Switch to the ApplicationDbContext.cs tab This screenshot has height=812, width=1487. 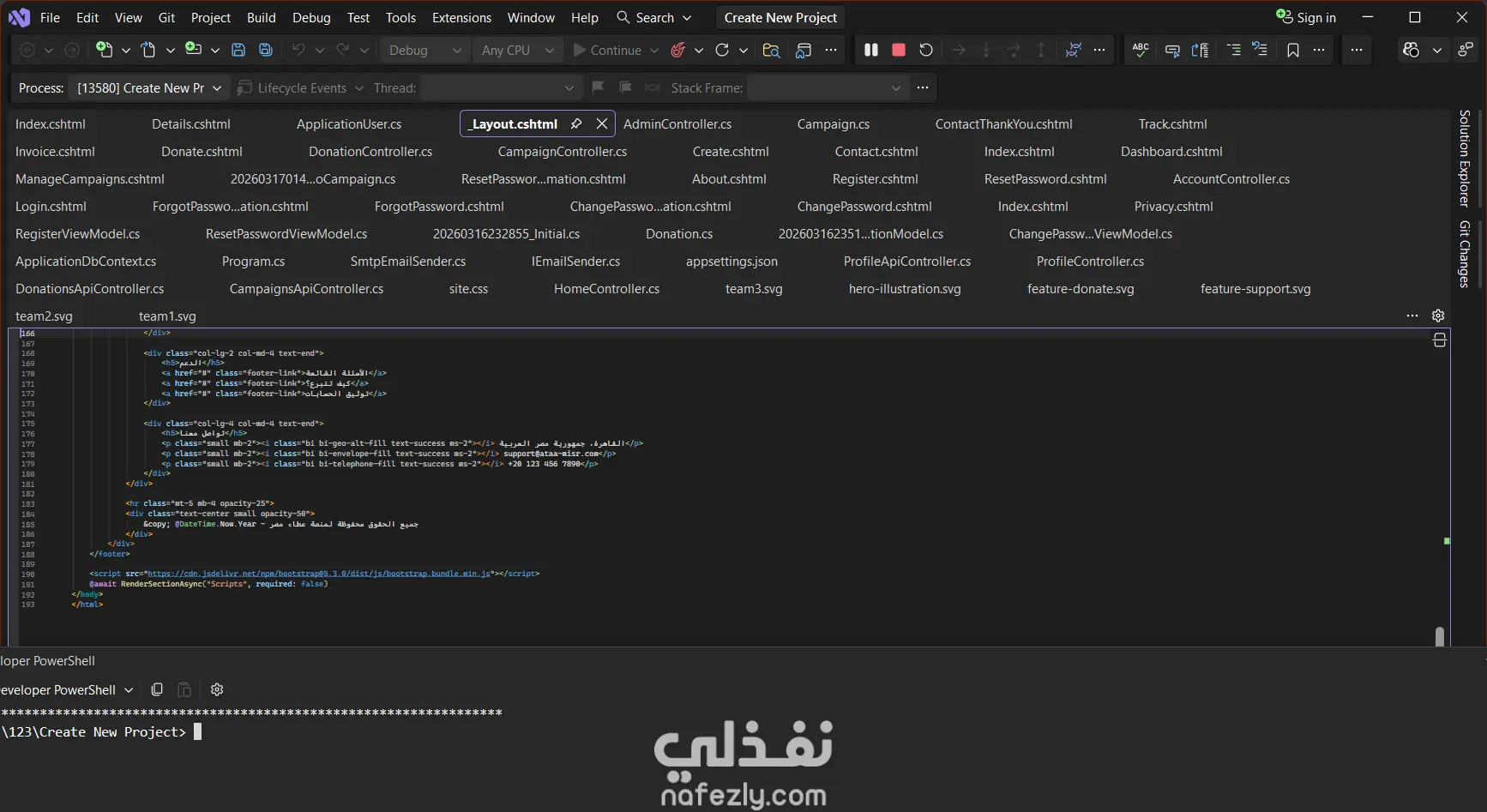click(86, 261)
